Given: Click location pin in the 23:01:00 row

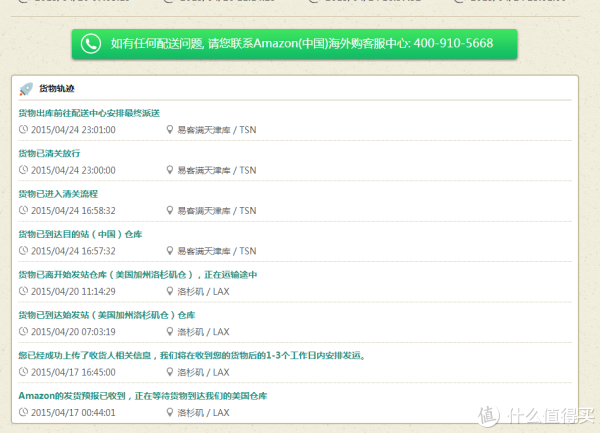Looking at the screenshot, I should point(170,130).
